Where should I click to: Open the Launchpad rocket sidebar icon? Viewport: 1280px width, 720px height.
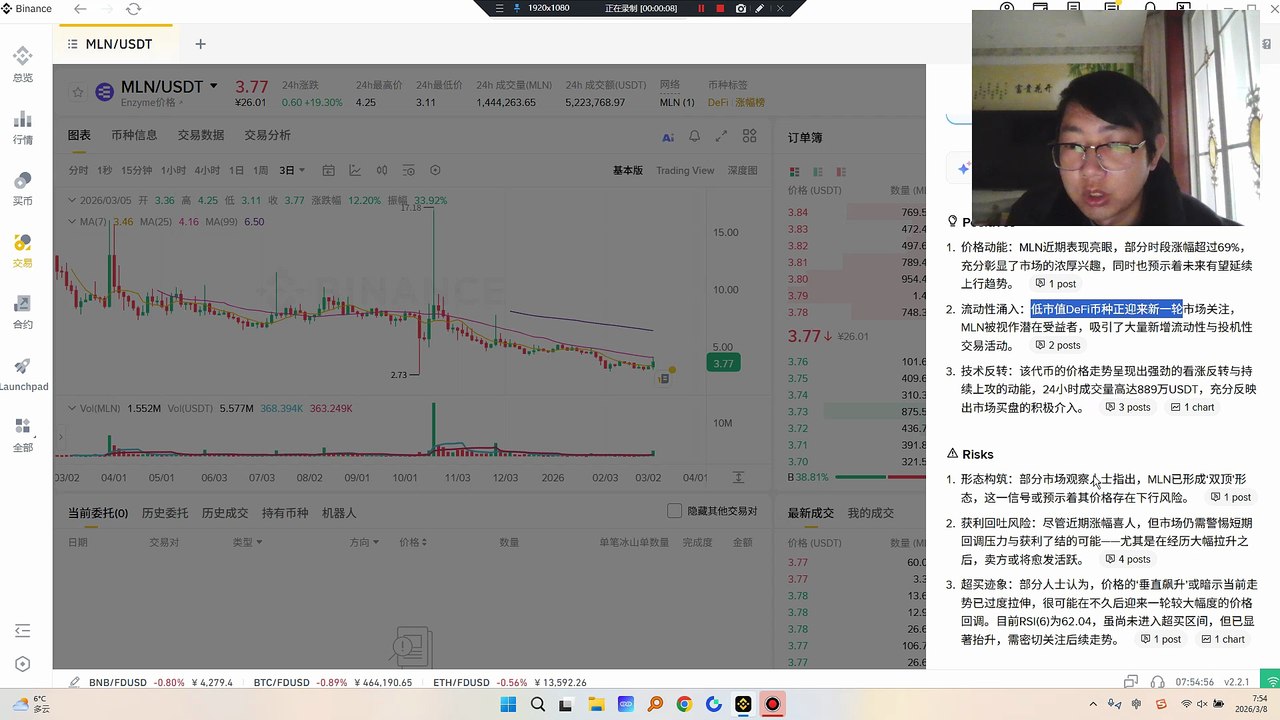pos(22,373)
